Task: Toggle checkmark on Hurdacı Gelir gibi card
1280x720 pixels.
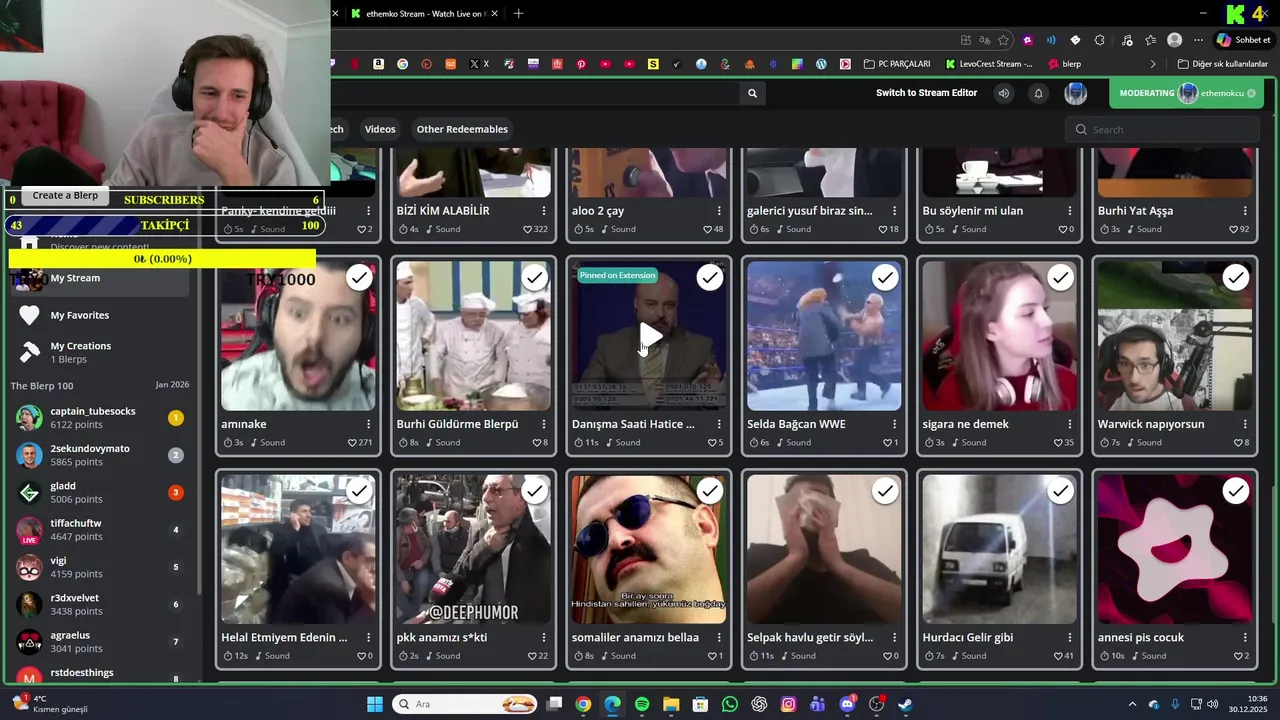Action: click(x=1061, y=491)
